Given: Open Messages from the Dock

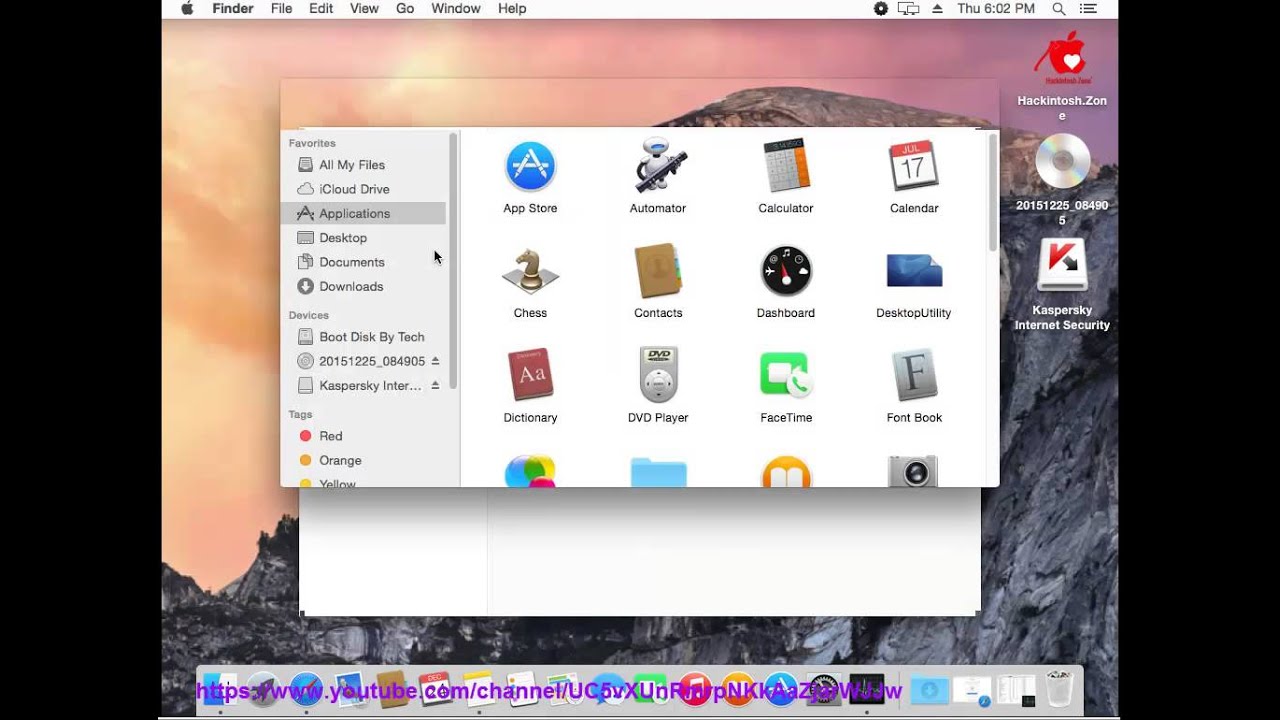Looking at the screenshot, I should point(608,690).
